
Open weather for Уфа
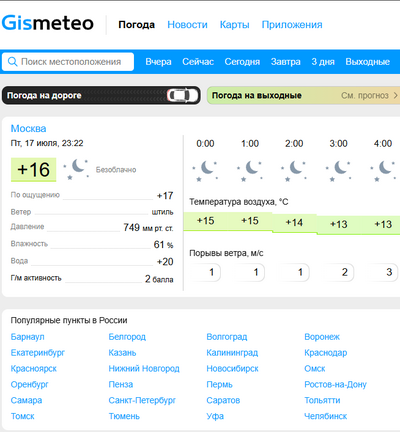click(x=215, y=416)
